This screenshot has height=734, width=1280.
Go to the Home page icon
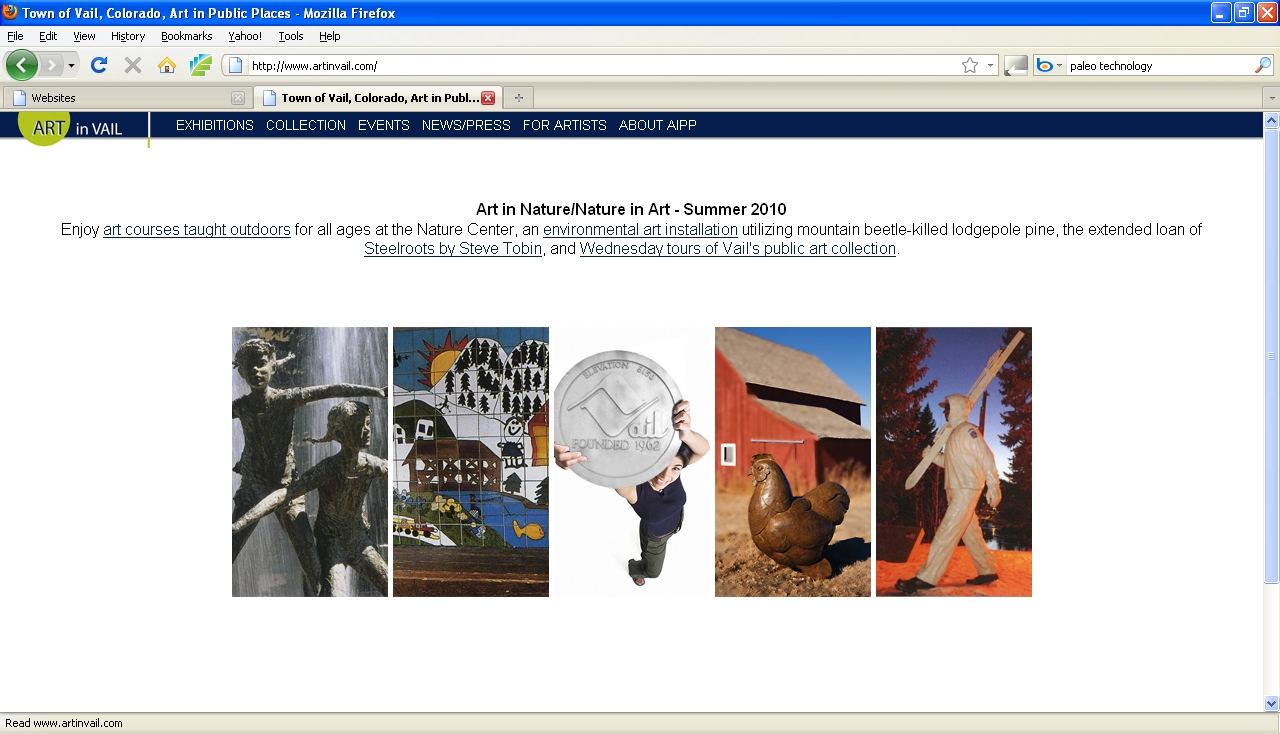(x=167, y=65)
